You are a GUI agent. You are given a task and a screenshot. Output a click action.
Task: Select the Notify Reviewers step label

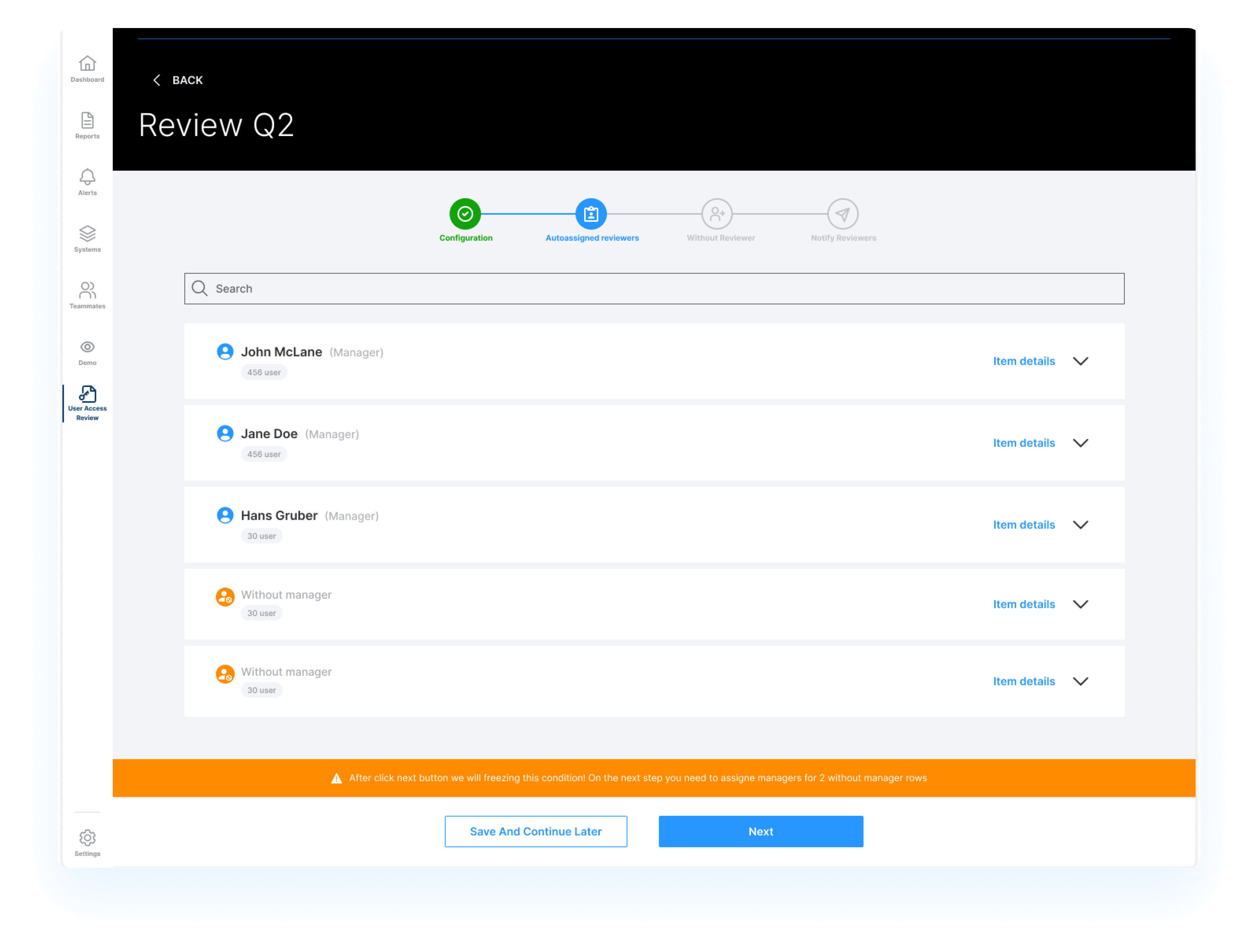[844, 238]
